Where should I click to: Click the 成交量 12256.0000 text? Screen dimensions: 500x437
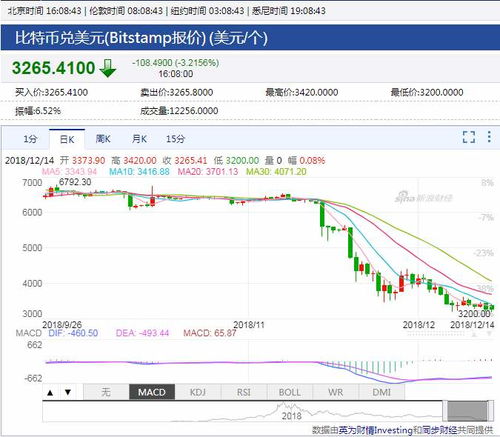pos(179,111)
